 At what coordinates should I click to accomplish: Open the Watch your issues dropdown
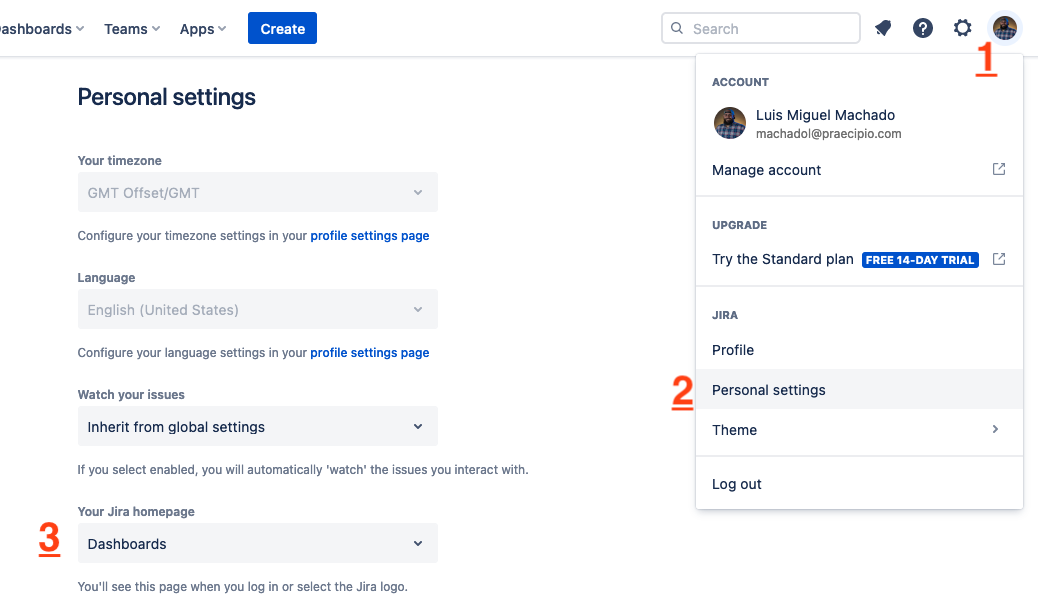point(258,426)
